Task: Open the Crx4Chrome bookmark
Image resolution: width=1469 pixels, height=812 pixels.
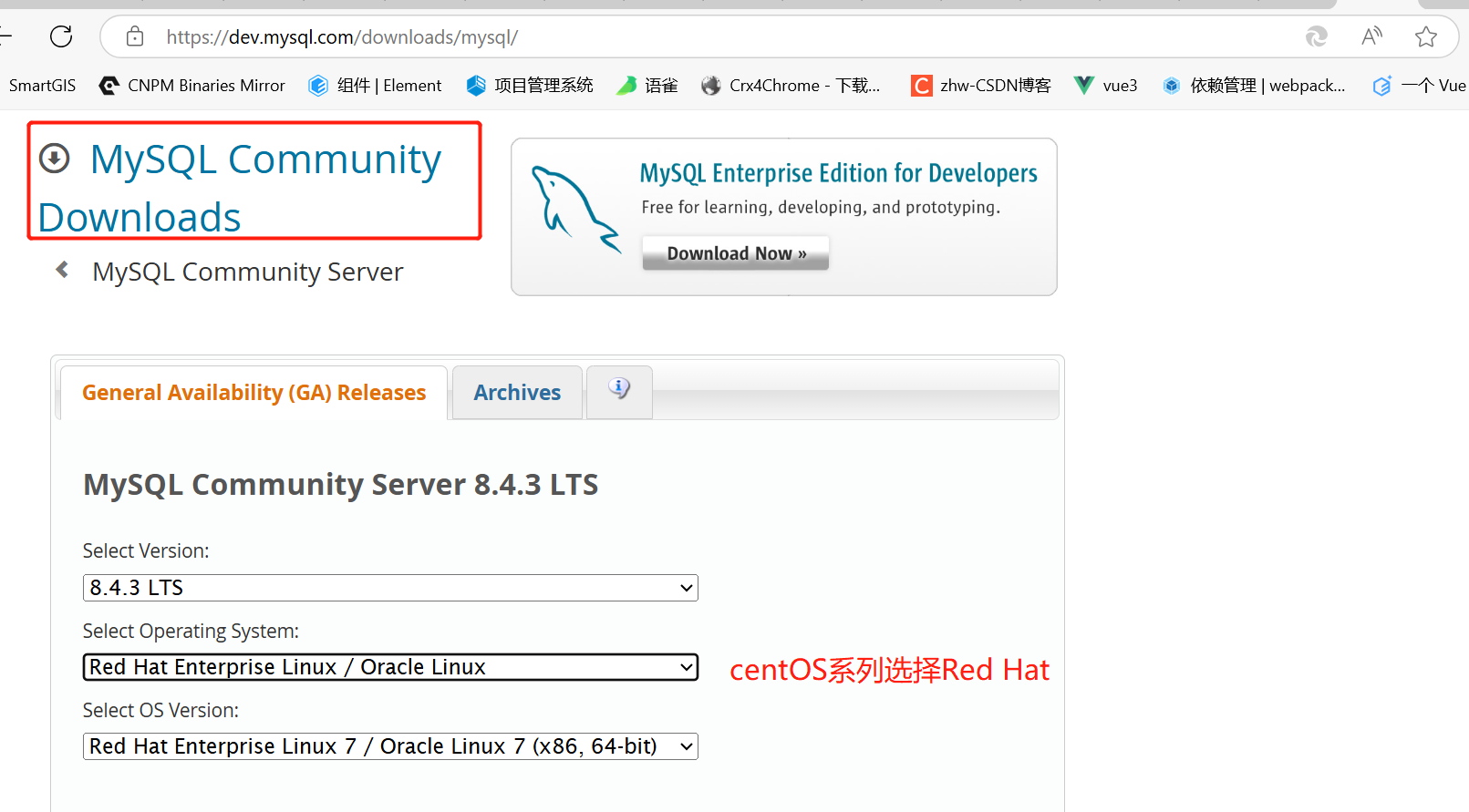Action: click(x=791, y=86)
